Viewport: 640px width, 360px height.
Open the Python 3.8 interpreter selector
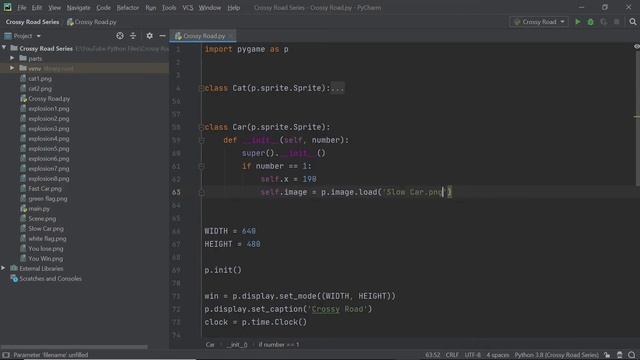tap(556, 355)
